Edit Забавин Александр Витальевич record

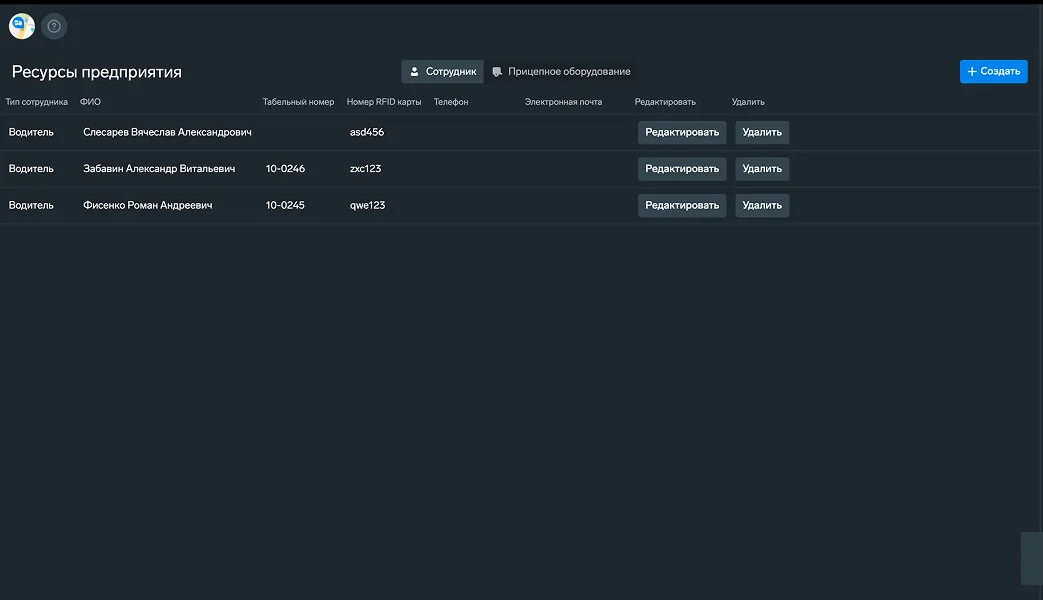[x=682, y=169]
